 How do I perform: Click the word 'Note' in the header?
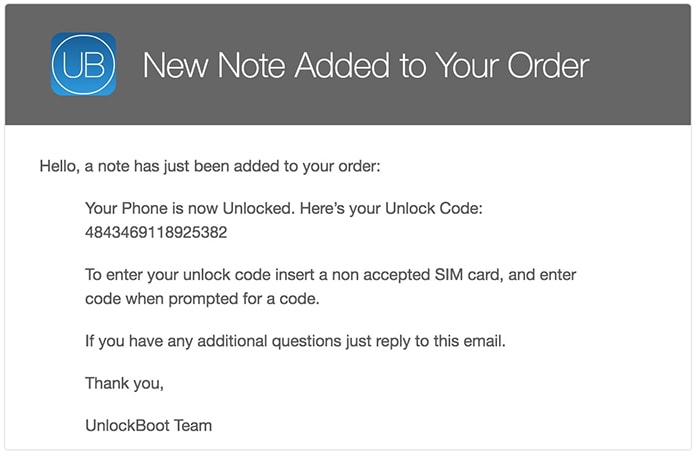point(246,66)
